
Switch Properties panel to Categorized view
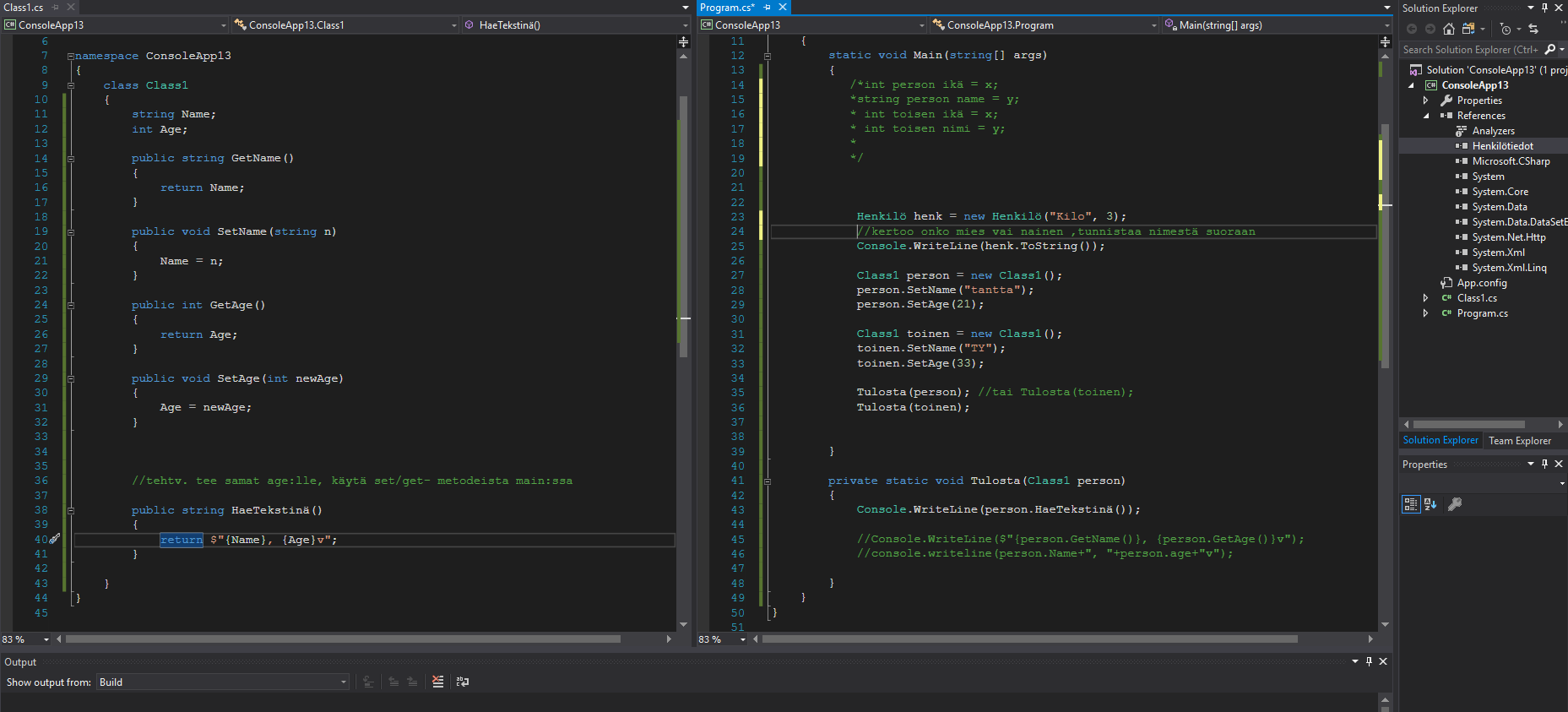tap(1411, 504)
